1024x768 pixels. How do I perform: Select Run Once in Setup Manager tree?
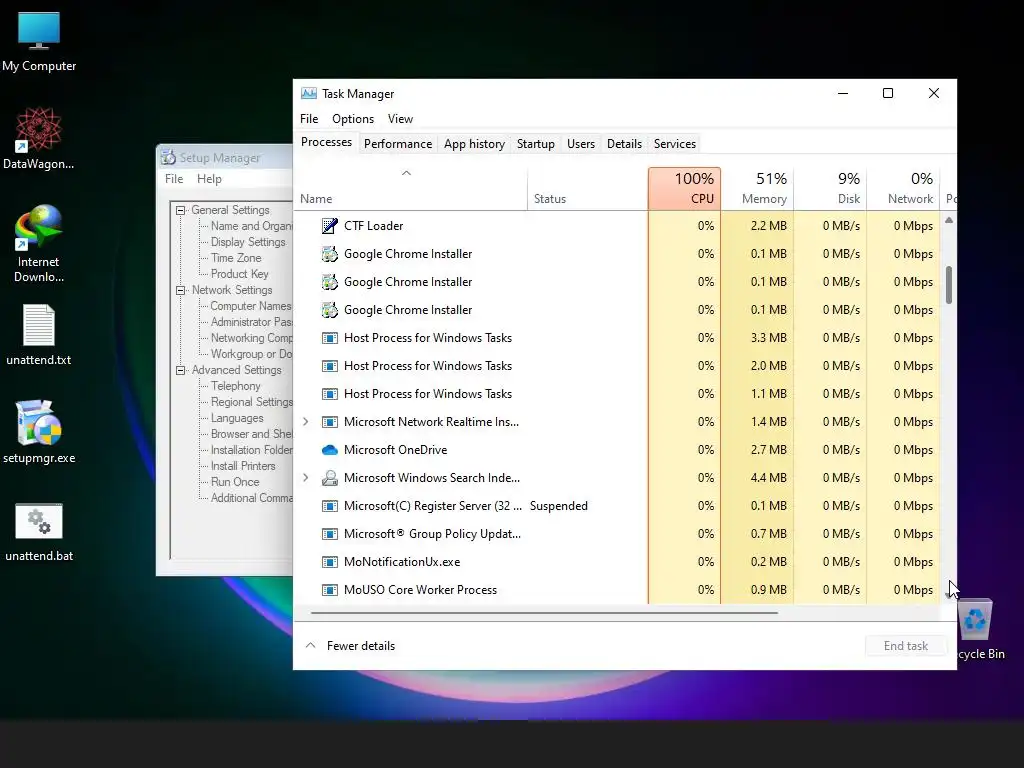pos(234,483)
